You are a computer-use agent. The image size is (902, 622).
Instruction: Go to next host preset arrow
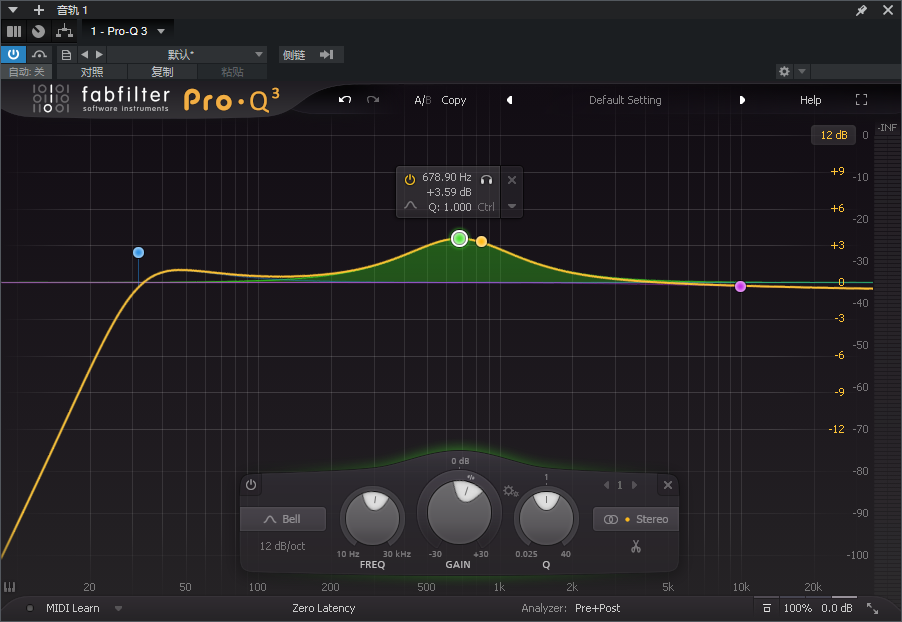(x=100, y=55)
